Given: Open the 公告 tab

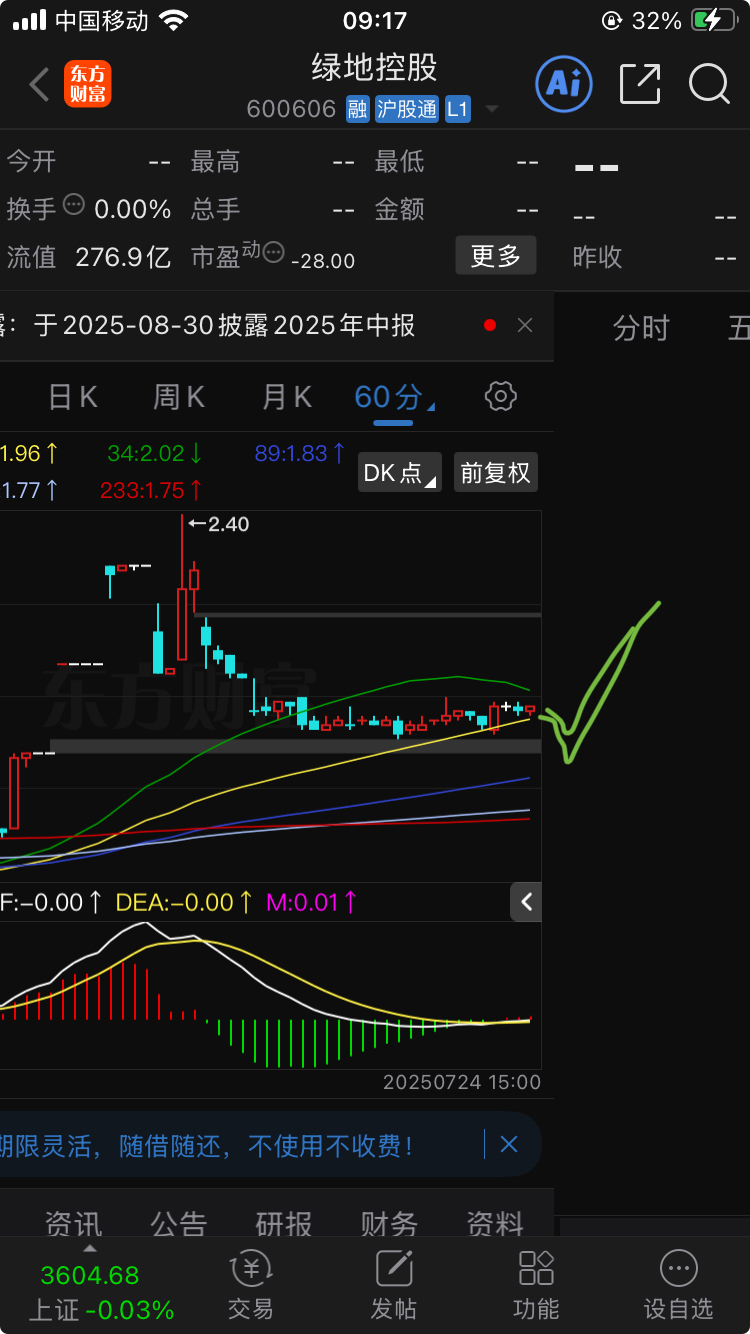Looking at the screenshot, I should point(179,1223).
